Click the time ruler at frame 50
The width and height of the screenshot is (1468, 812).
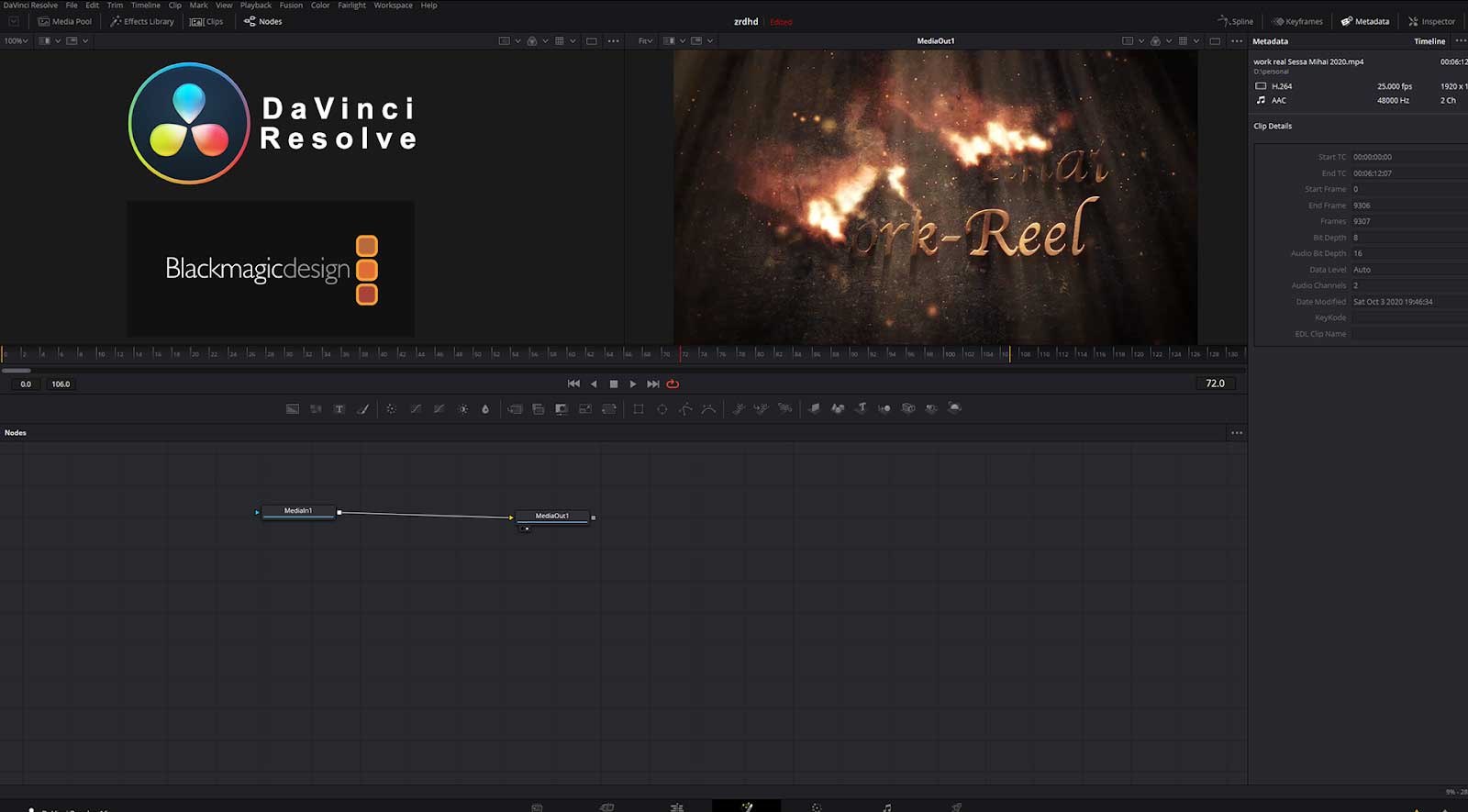pyautogui.click(x=473, y=353)
